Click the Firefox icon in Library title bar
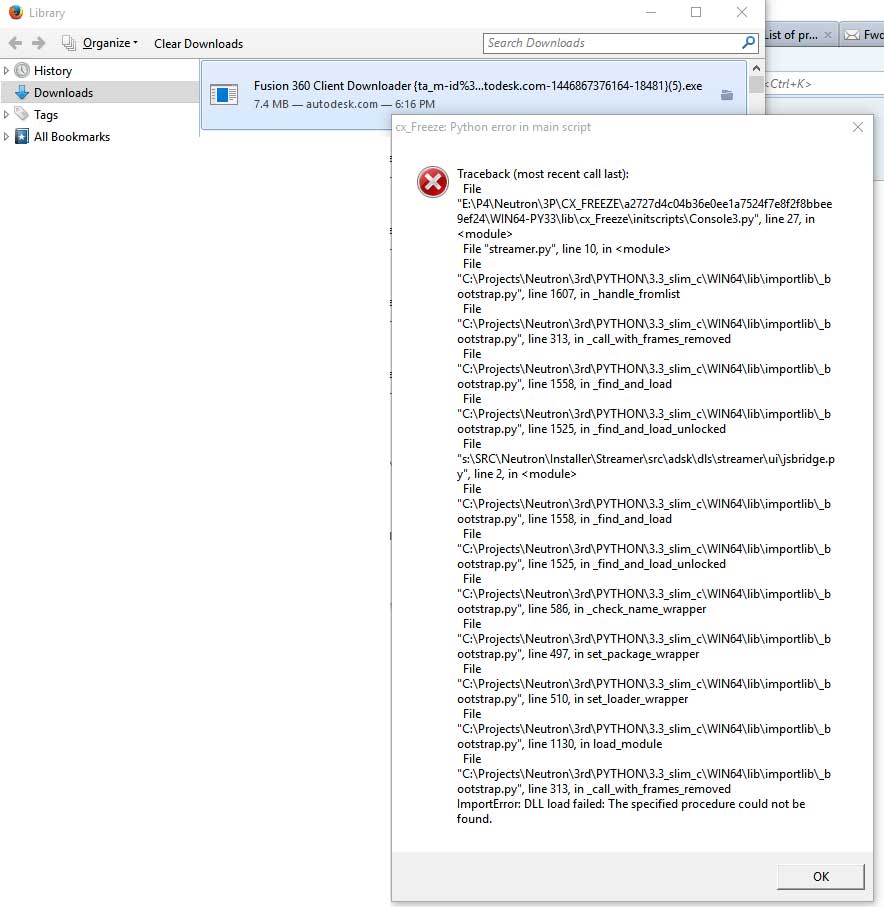The width and height of the screenshot is (884, 907). 16,12
